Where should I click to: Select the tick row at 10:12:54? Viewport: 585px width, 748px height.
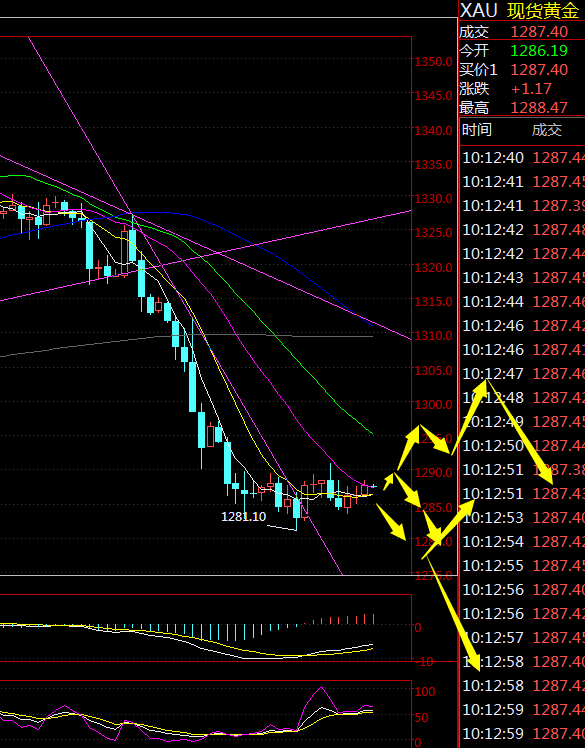[x=523, y=542]
